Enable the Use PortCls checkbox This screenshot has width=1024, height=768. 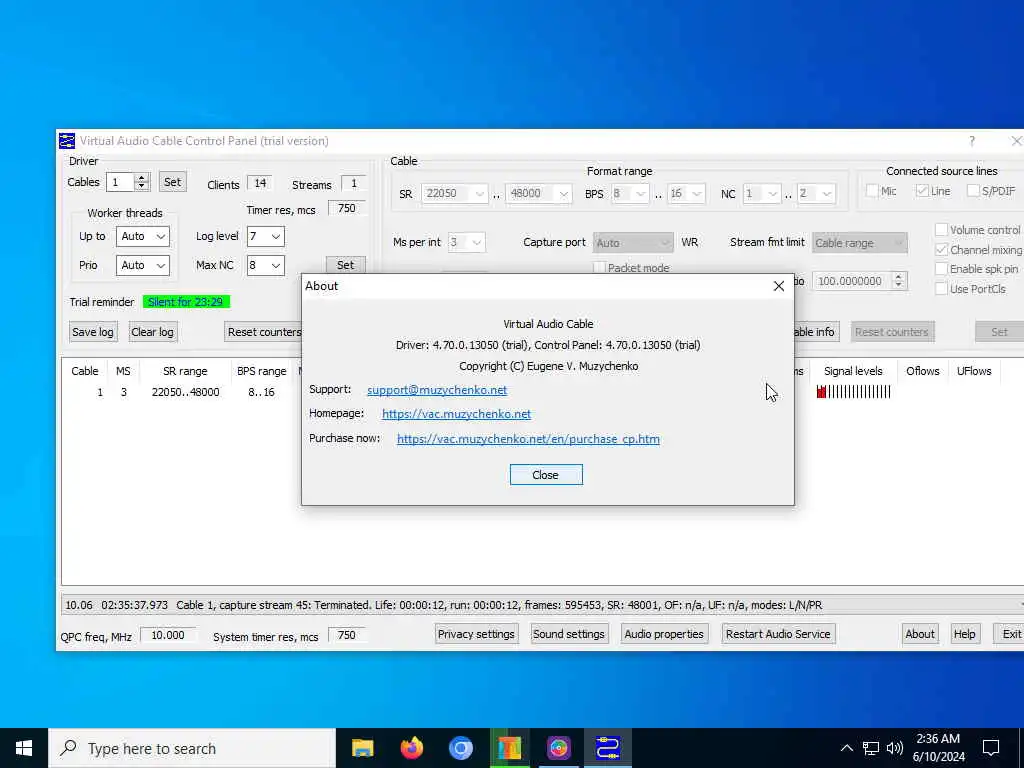point(941,289)
